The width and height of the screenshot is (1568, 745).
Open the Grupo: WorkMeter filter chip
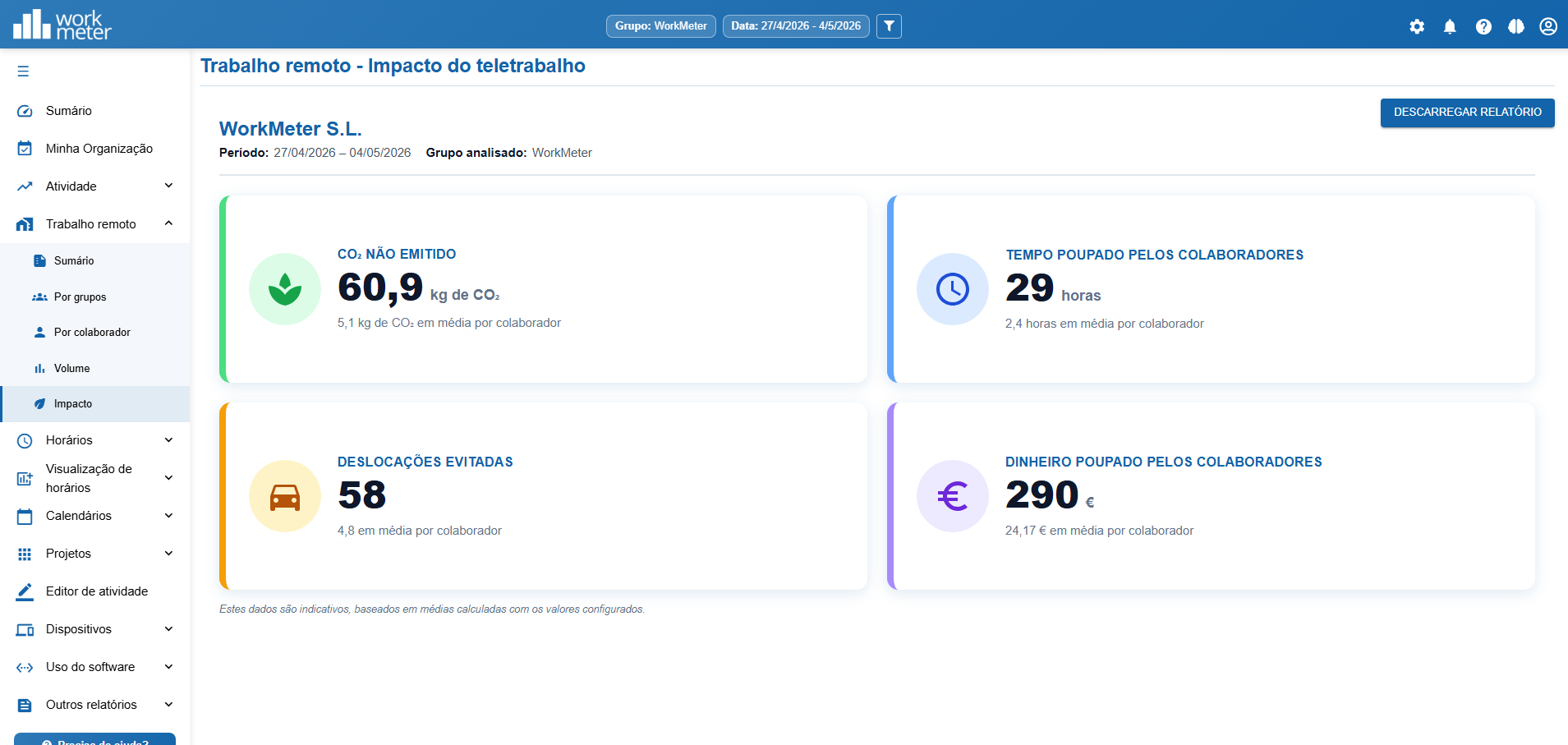click(661, 26)
